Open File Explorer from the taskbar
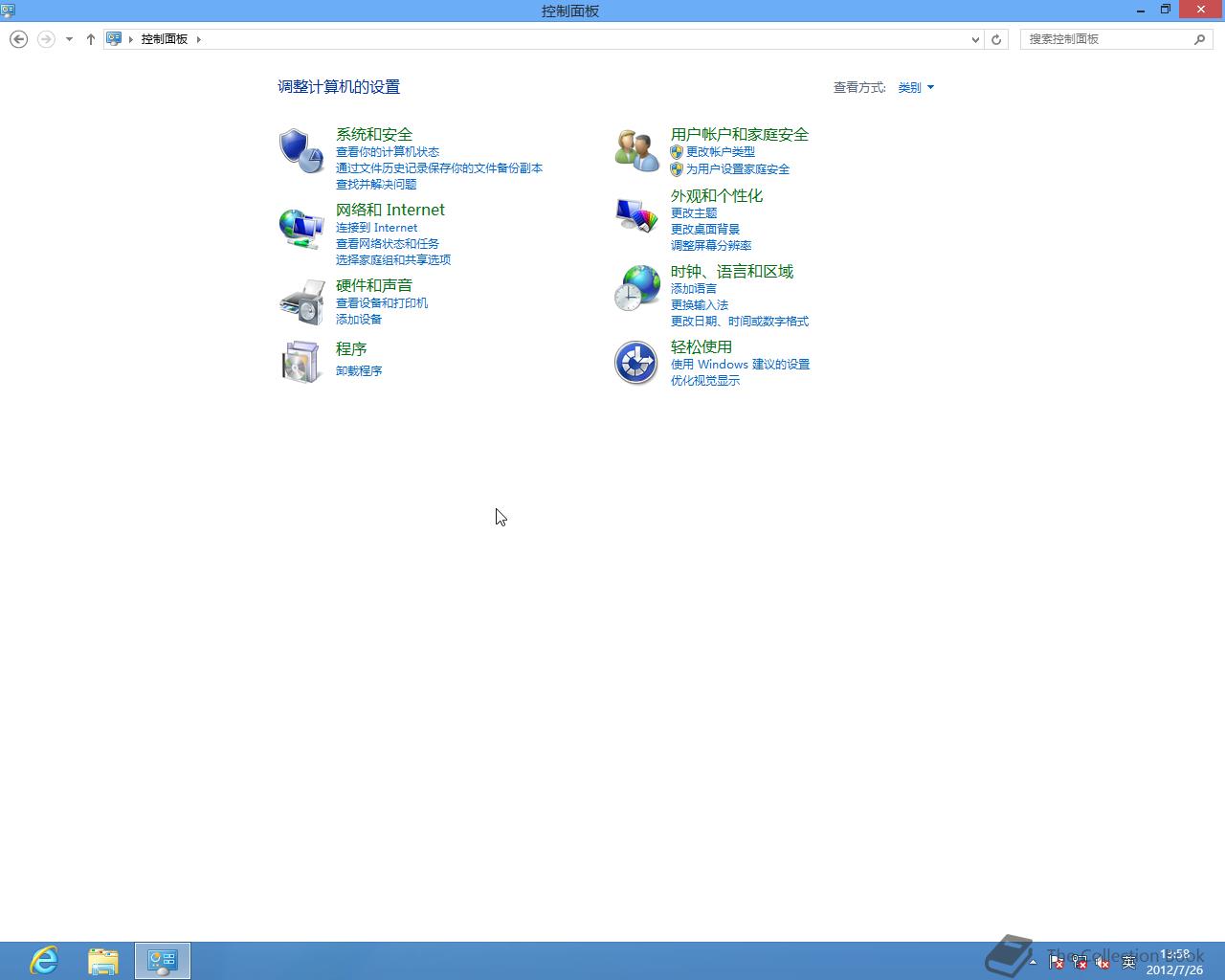Viewport: 1225px width, 980px height. pos(103,961)
